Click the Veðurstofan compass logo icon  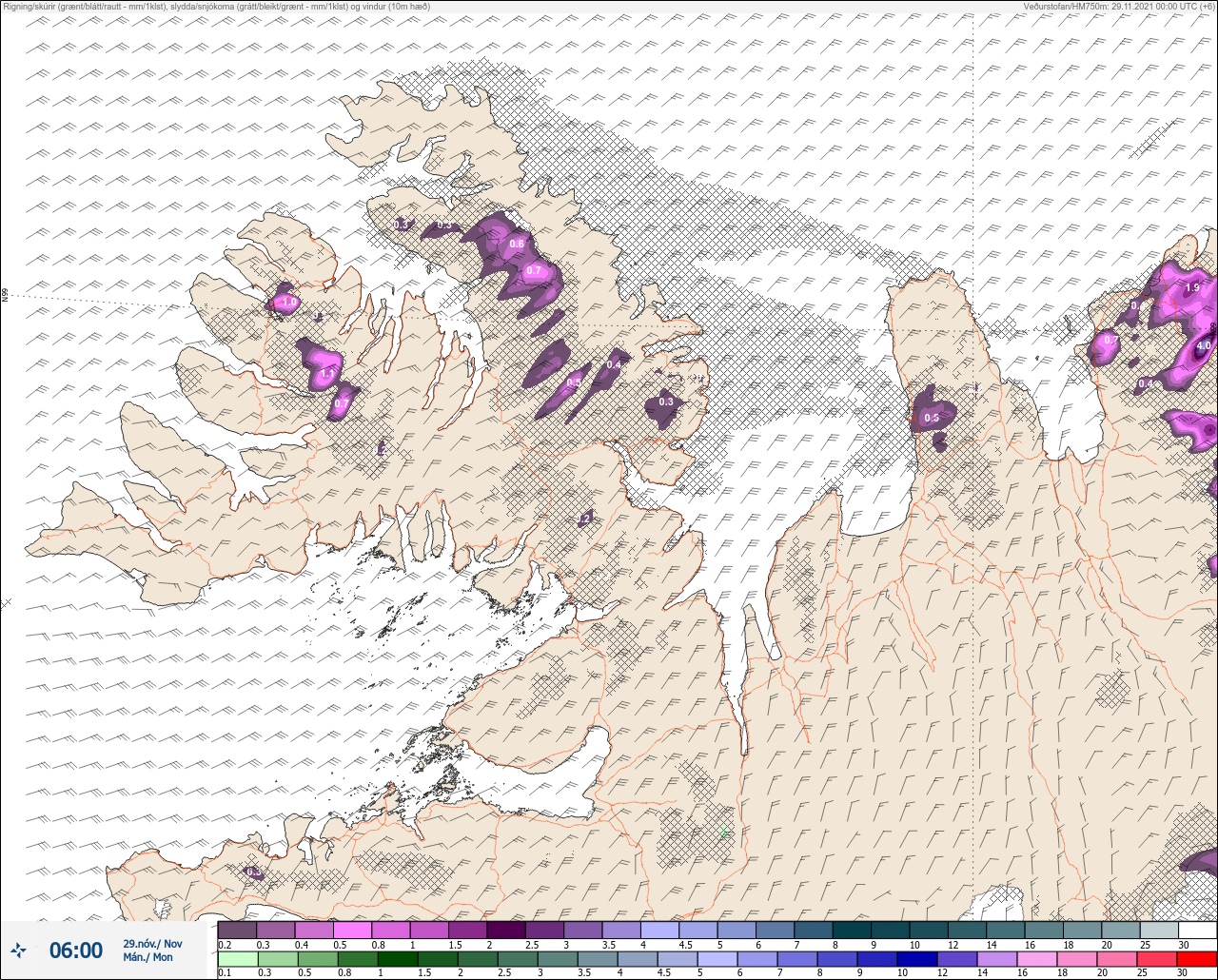[x=17, y=951]
